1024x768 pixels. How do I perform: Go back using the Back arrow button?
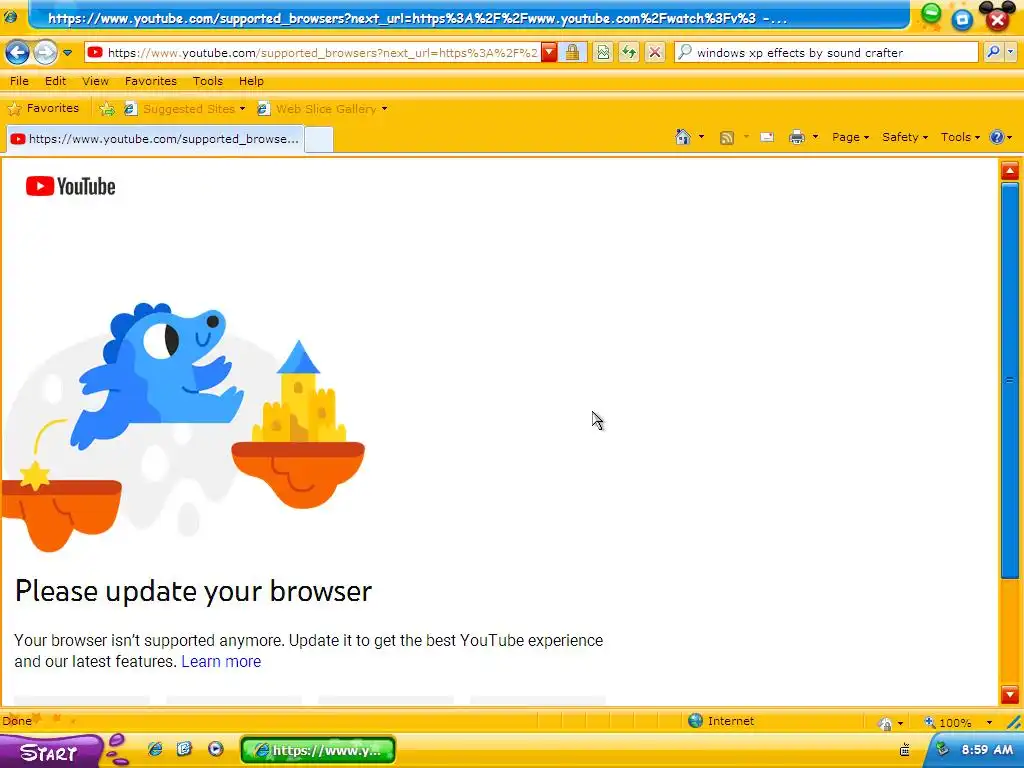18,52
